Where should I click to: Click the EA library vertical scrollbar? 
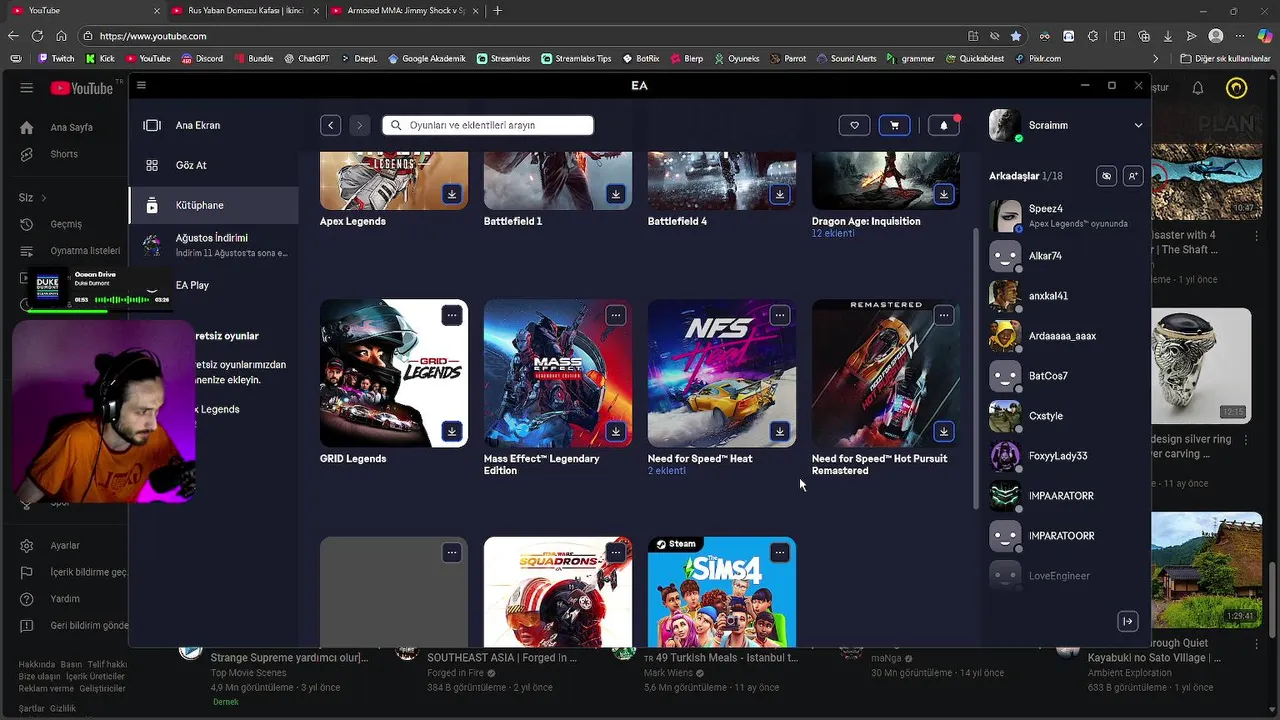coord(976,370)
